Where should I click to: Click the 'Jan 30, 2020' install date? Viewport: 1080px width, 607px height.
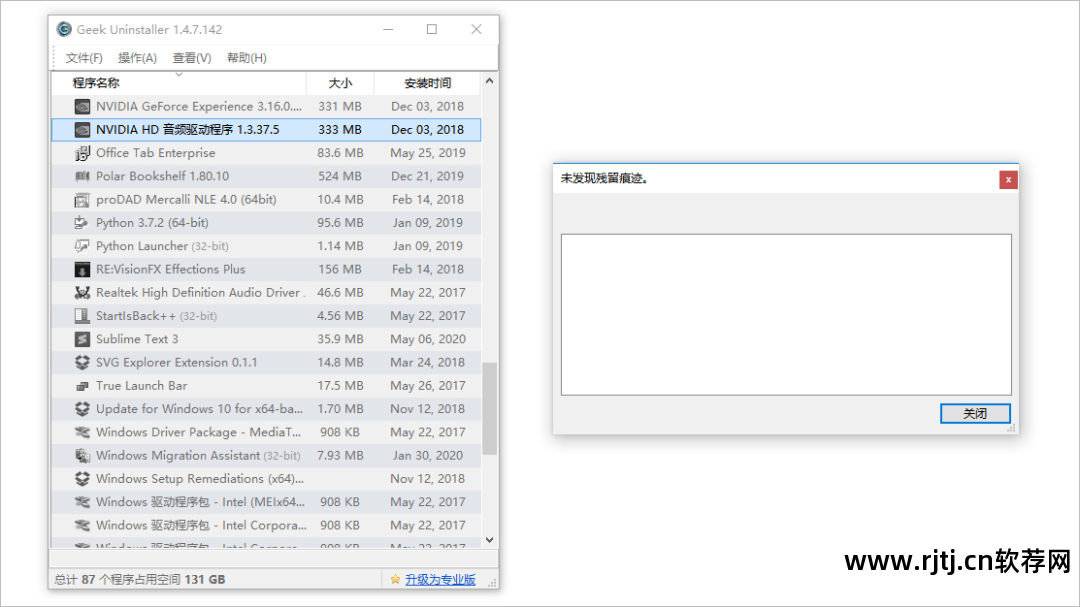pyautogui.click(x=428, y=455)
